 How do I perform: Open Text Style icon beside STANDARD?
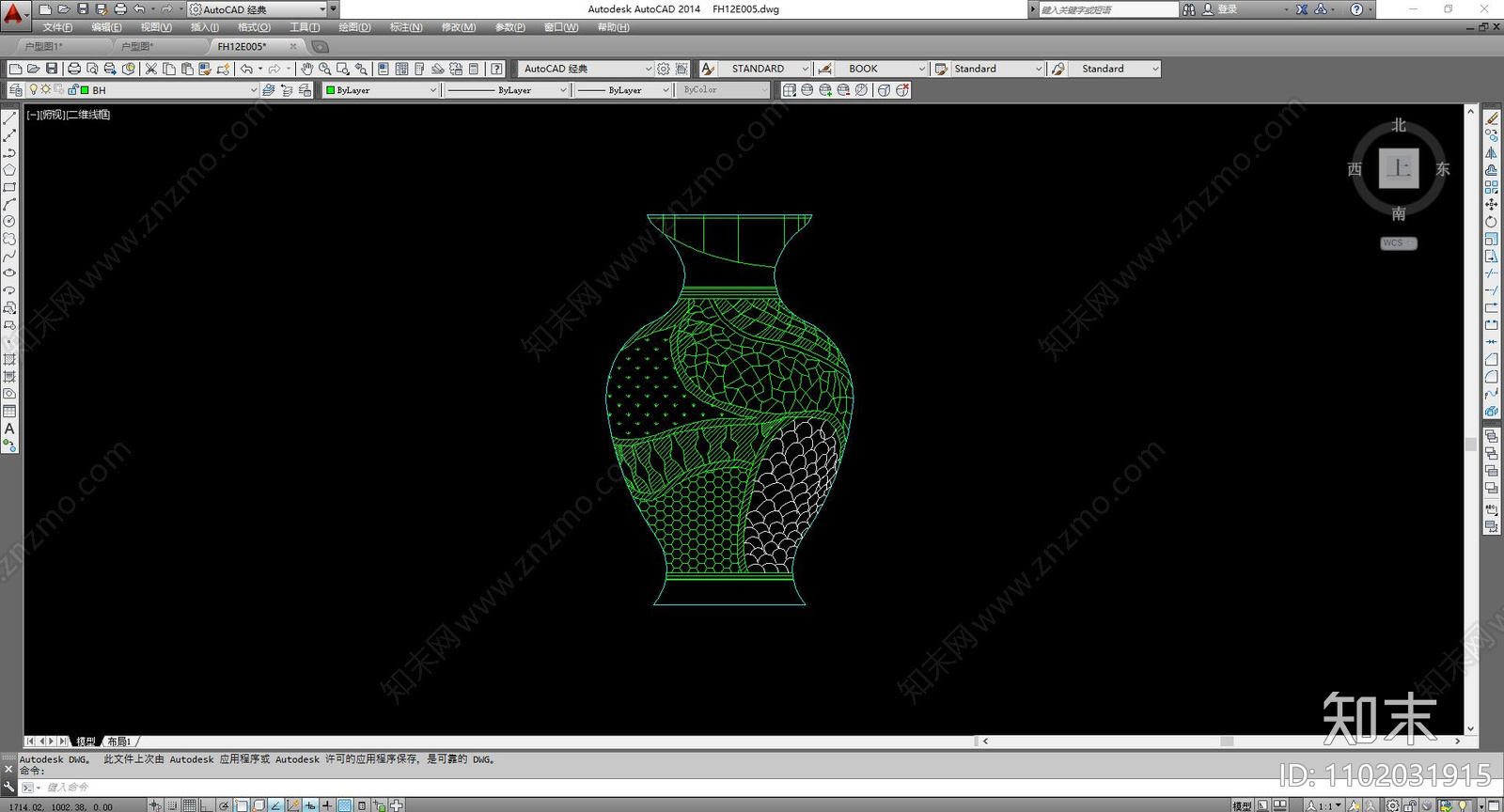pyautogui.click(x=709, y=69)
